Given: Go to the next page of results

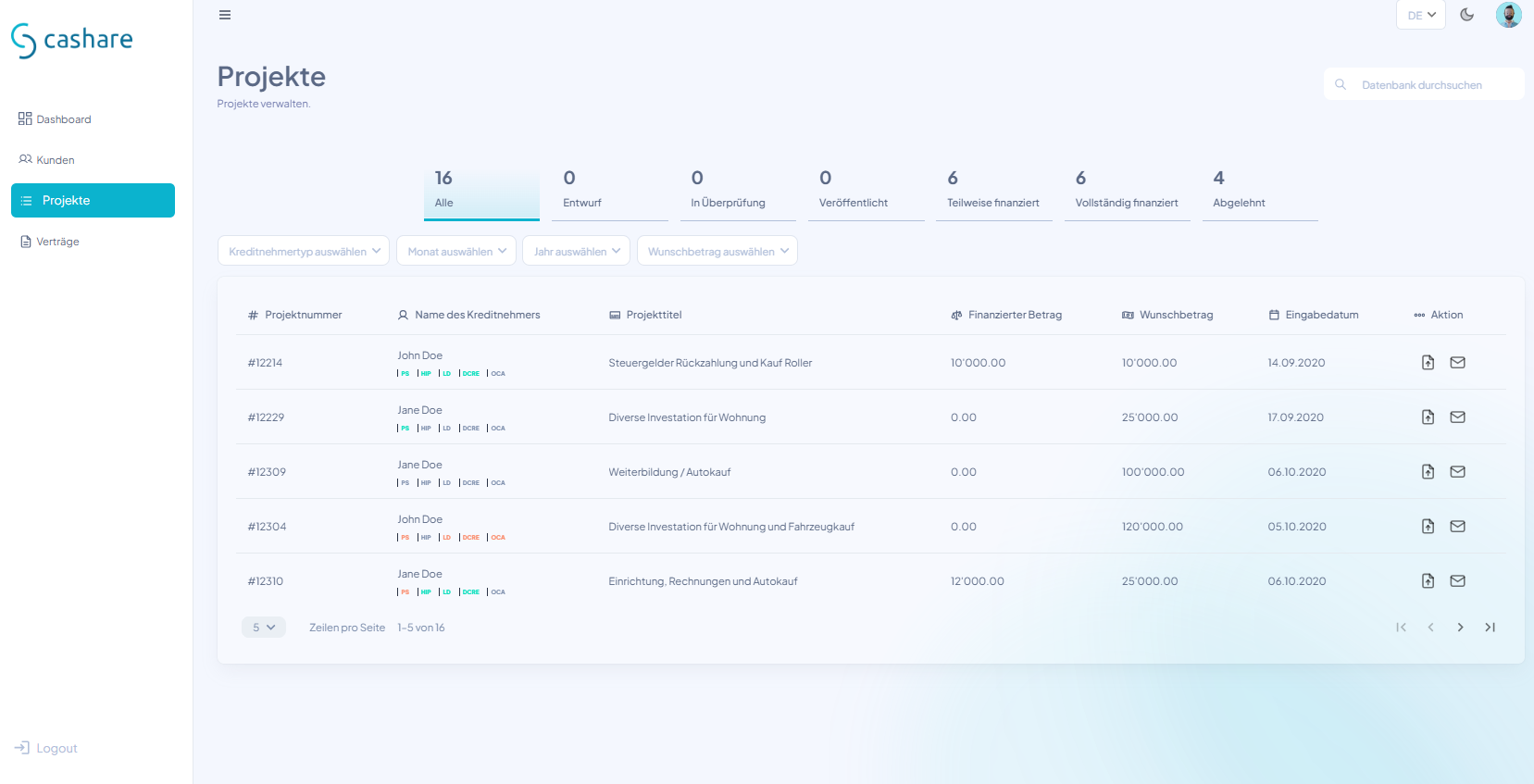Looking at the screenshot, I should coord(1461,628).
